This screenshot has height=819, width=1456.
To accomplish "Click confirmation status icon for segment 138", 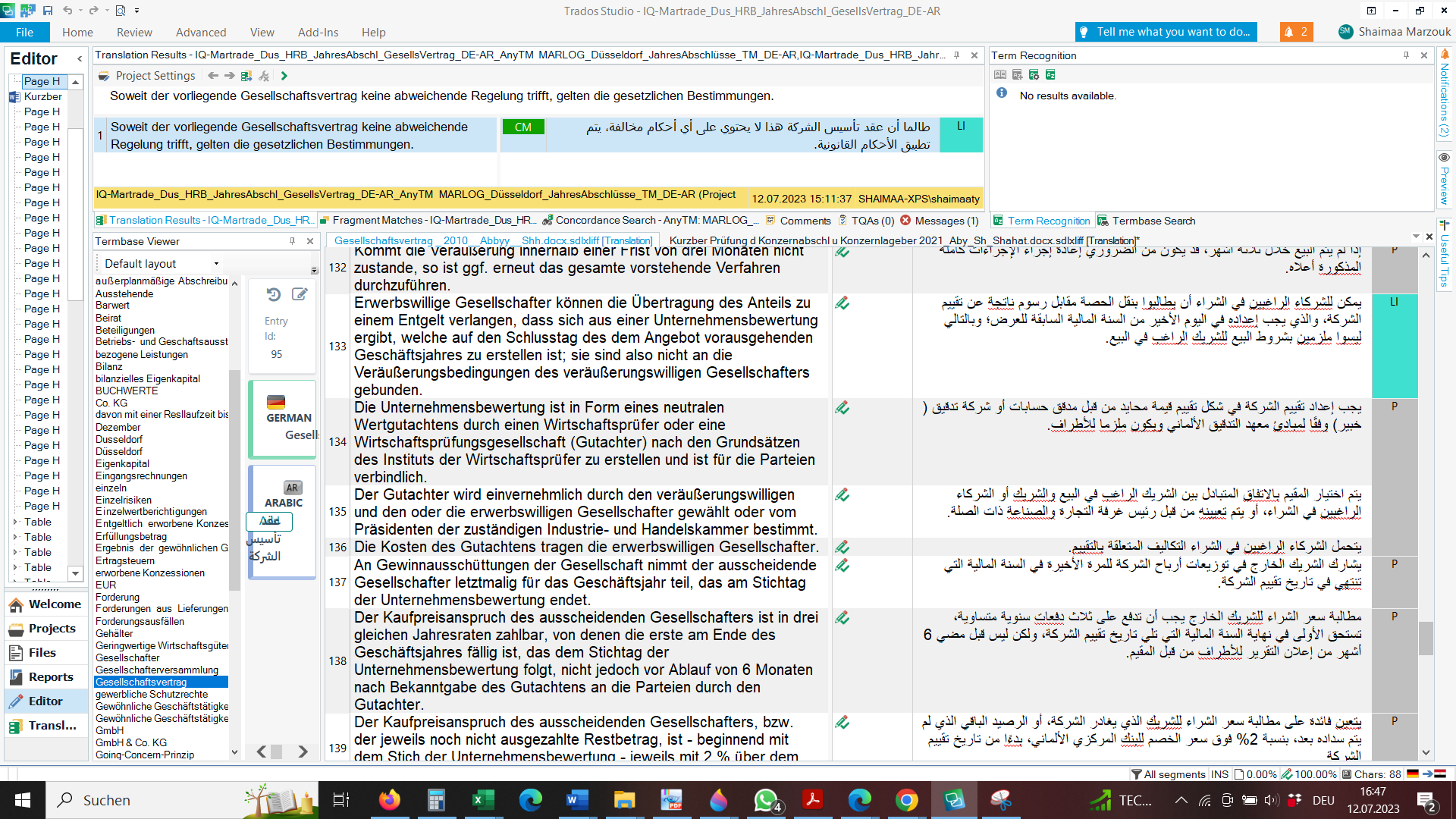I will pyautogui.click(x=842, y=617).
